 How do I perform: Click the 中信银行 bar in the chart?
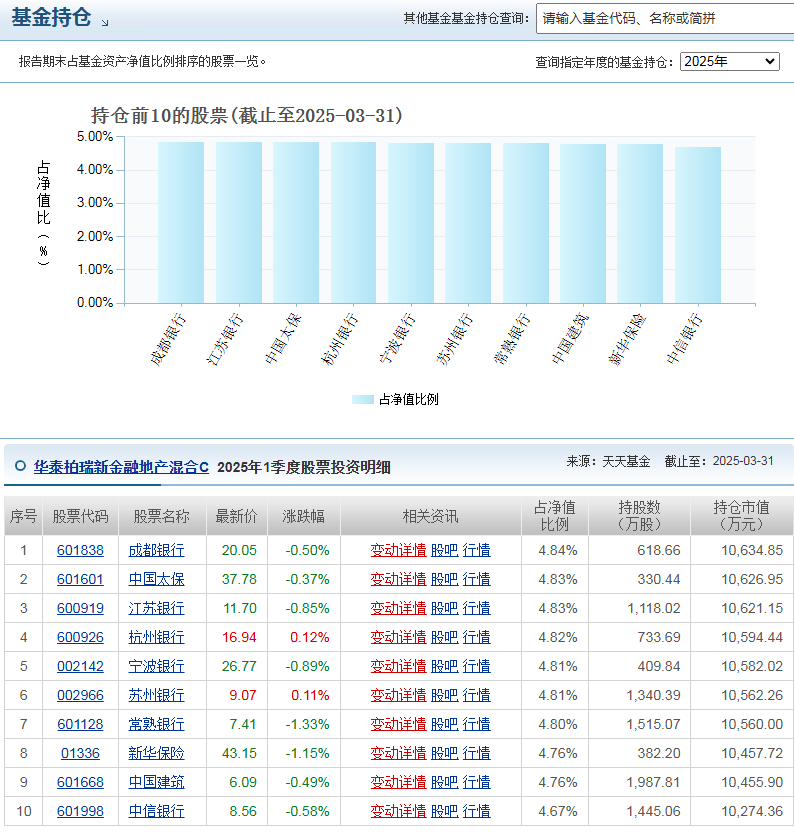click(x=697, y=225)
